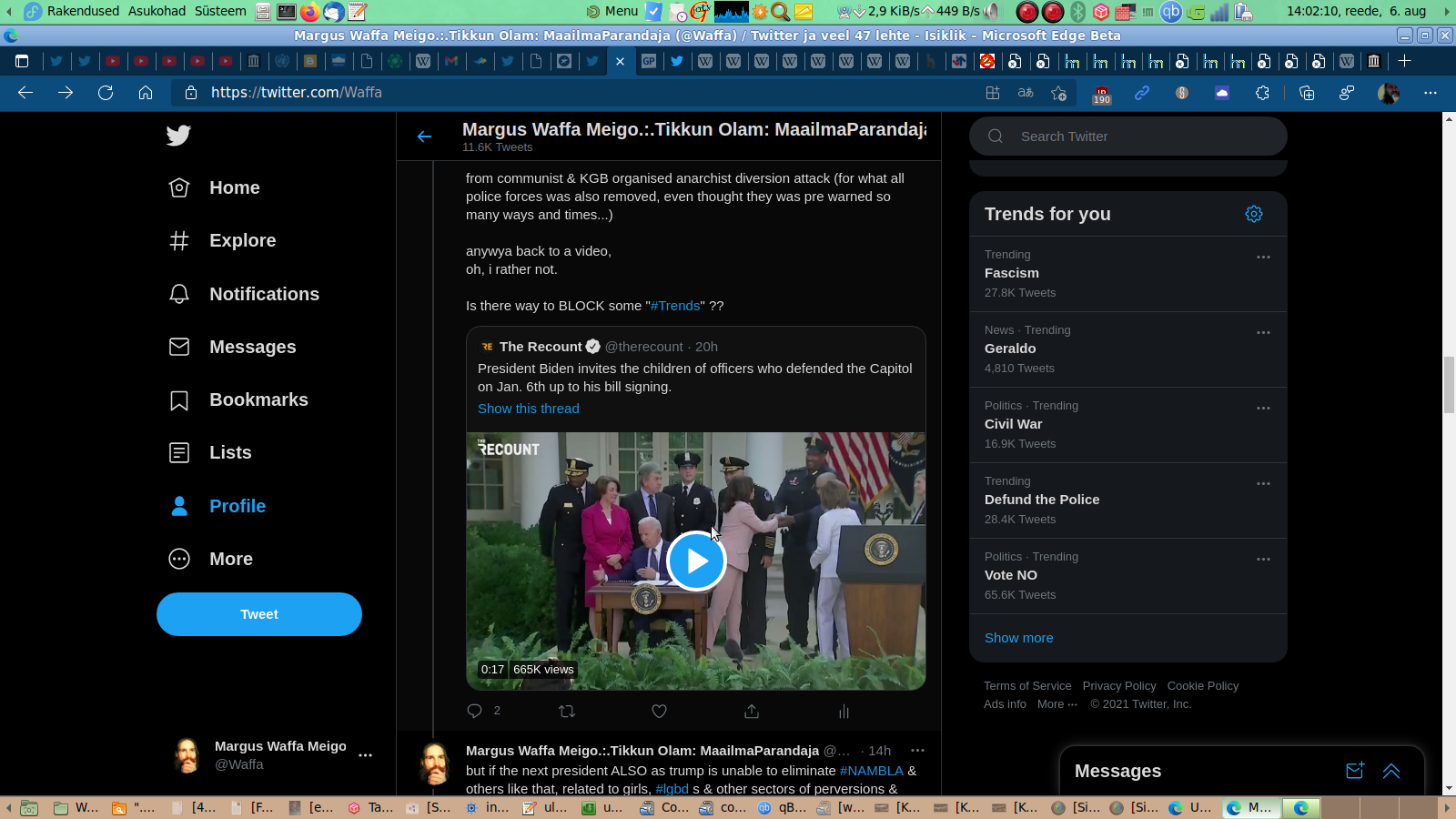Screen dimensions: 1456x819
Task: Compose new message in Messages drawer
Action: [x=1354, y=771]
